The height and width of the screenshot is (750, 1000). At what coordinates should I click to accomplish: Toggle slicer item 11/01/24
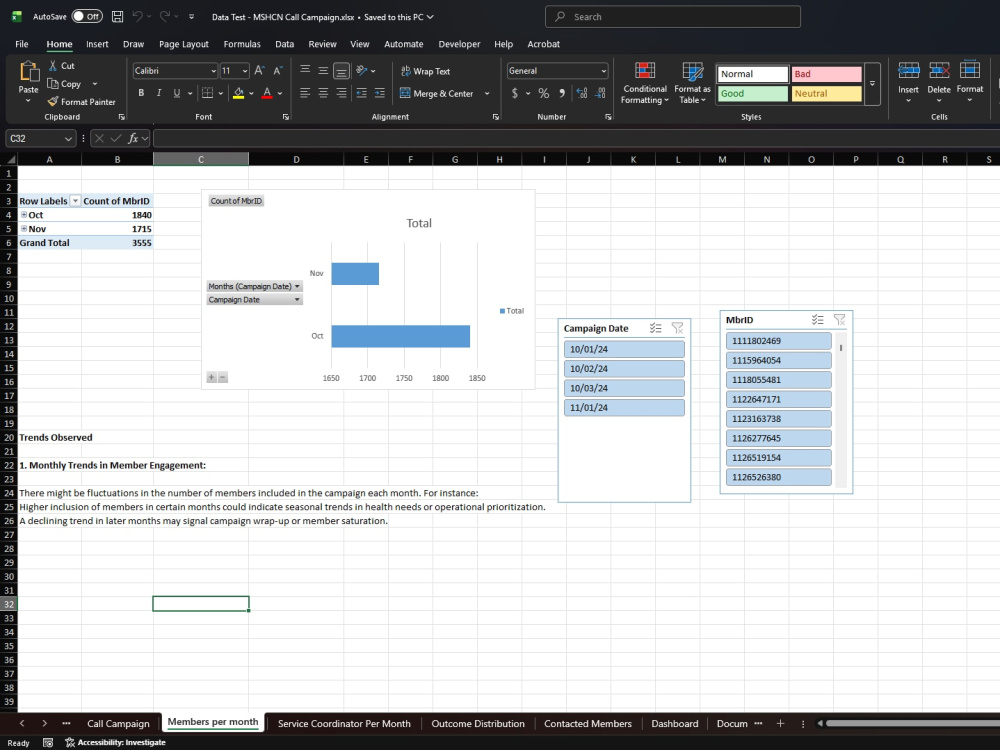point(624,408)
